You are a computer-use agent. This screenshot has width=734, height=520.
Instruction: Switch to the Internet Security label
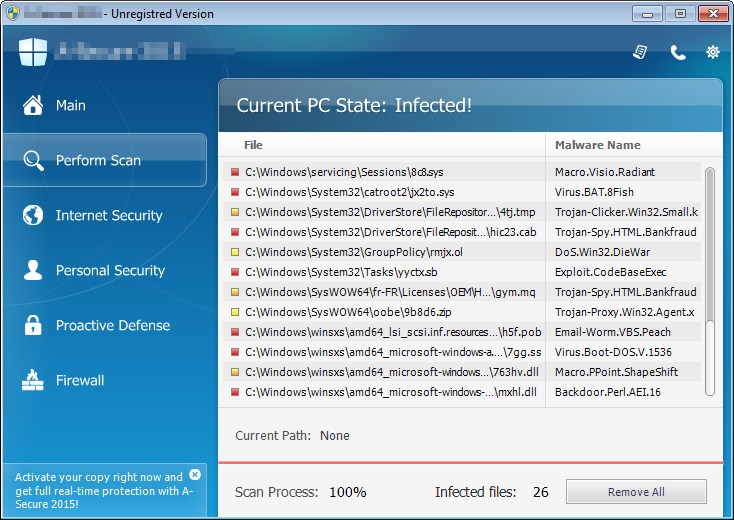click(109, 215)
